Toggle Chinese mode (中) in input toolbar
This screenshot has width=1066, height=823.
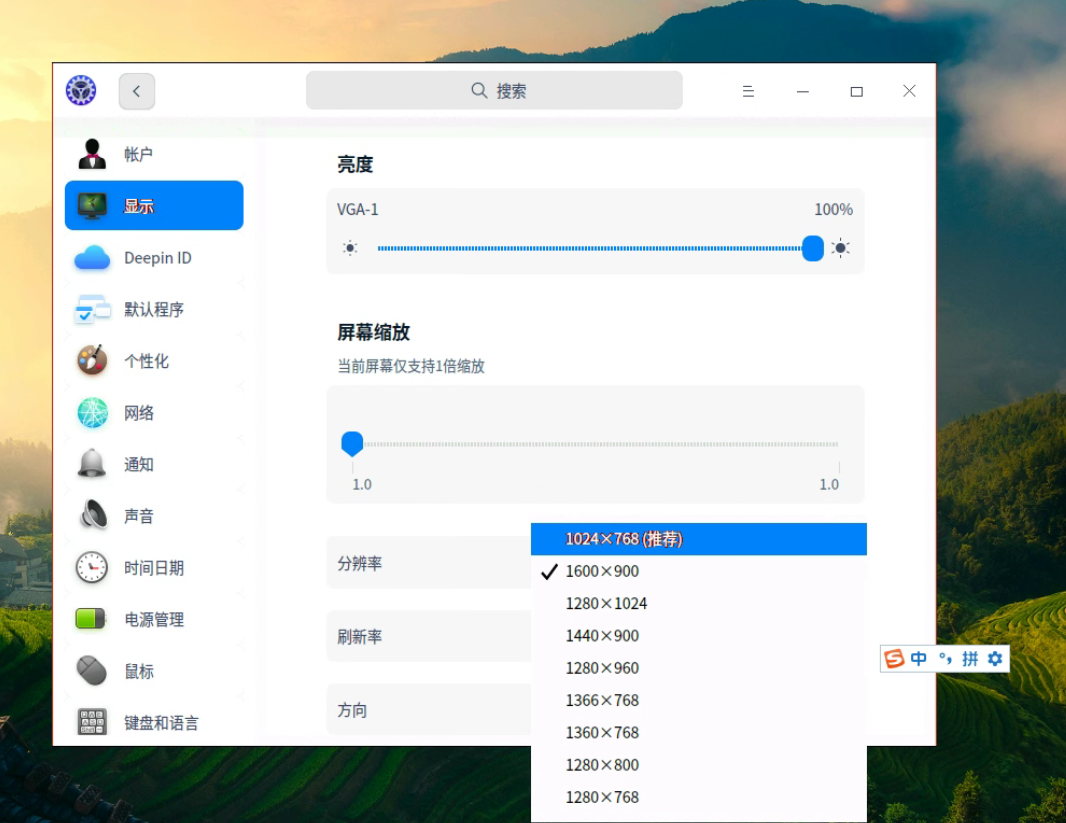click(918, 658)
